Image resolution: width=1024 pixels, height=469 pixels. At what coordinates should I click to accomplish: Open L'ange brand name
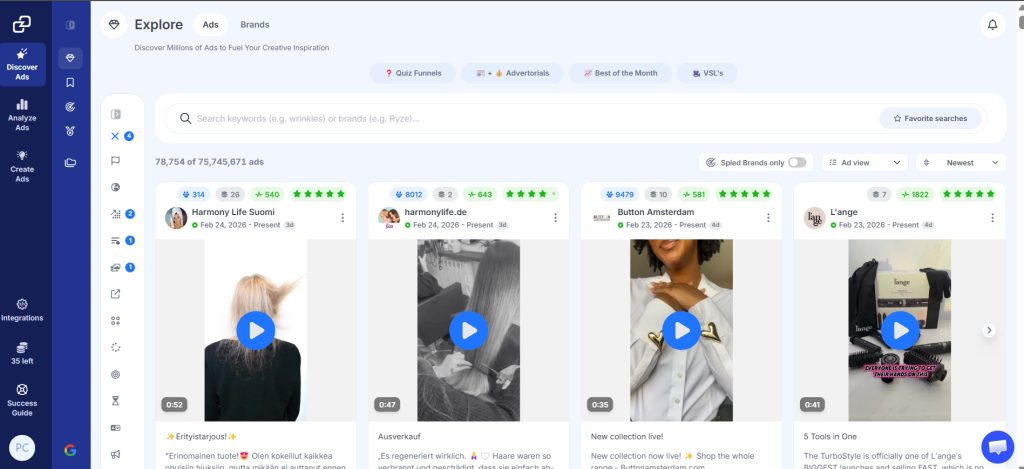pos(843,212)
